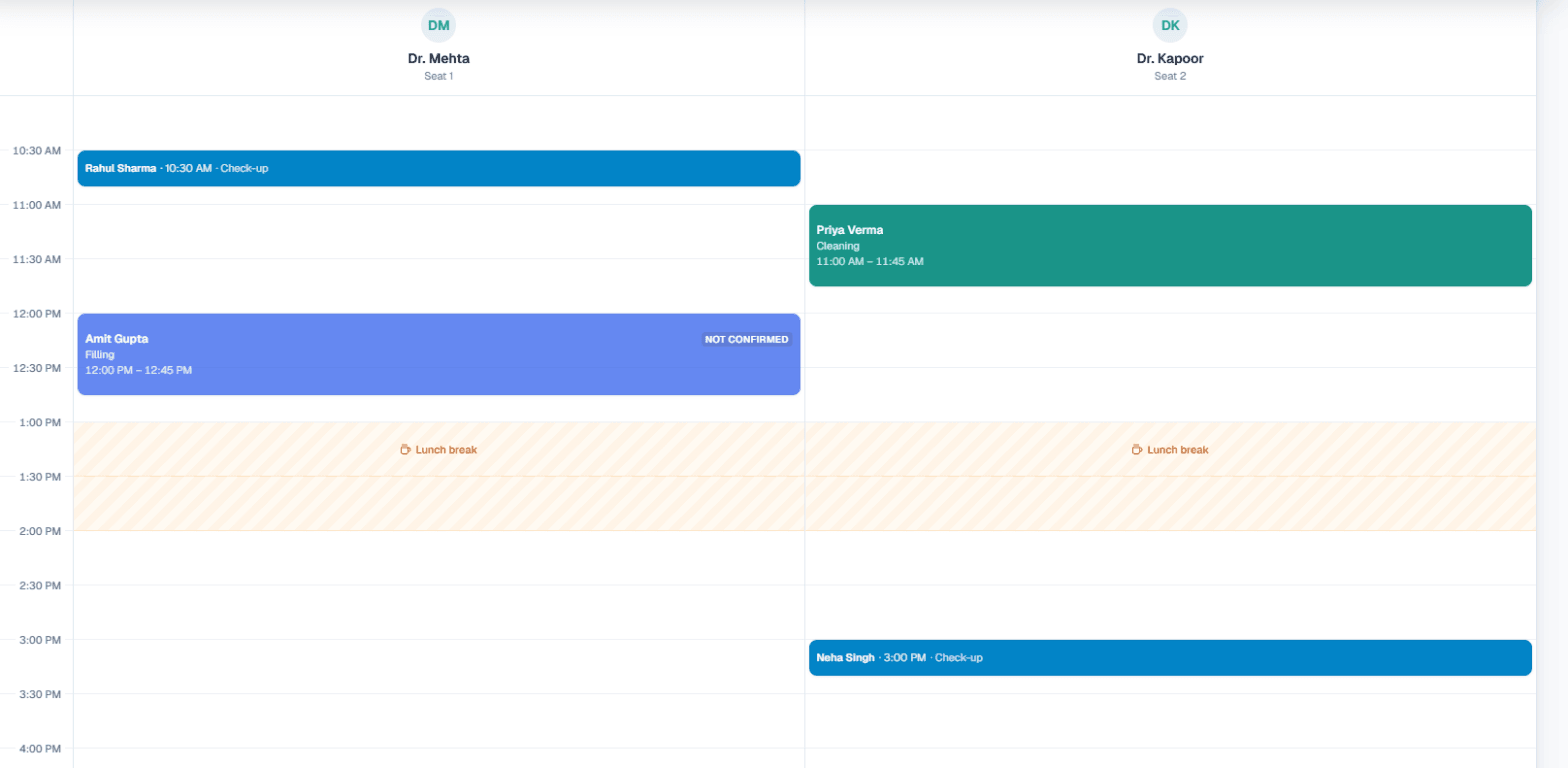Image resolution: width=1568 pixels, height=768 pixels.
Task: Select the Dr. Mehta column header name
Action: click(438, 59)
